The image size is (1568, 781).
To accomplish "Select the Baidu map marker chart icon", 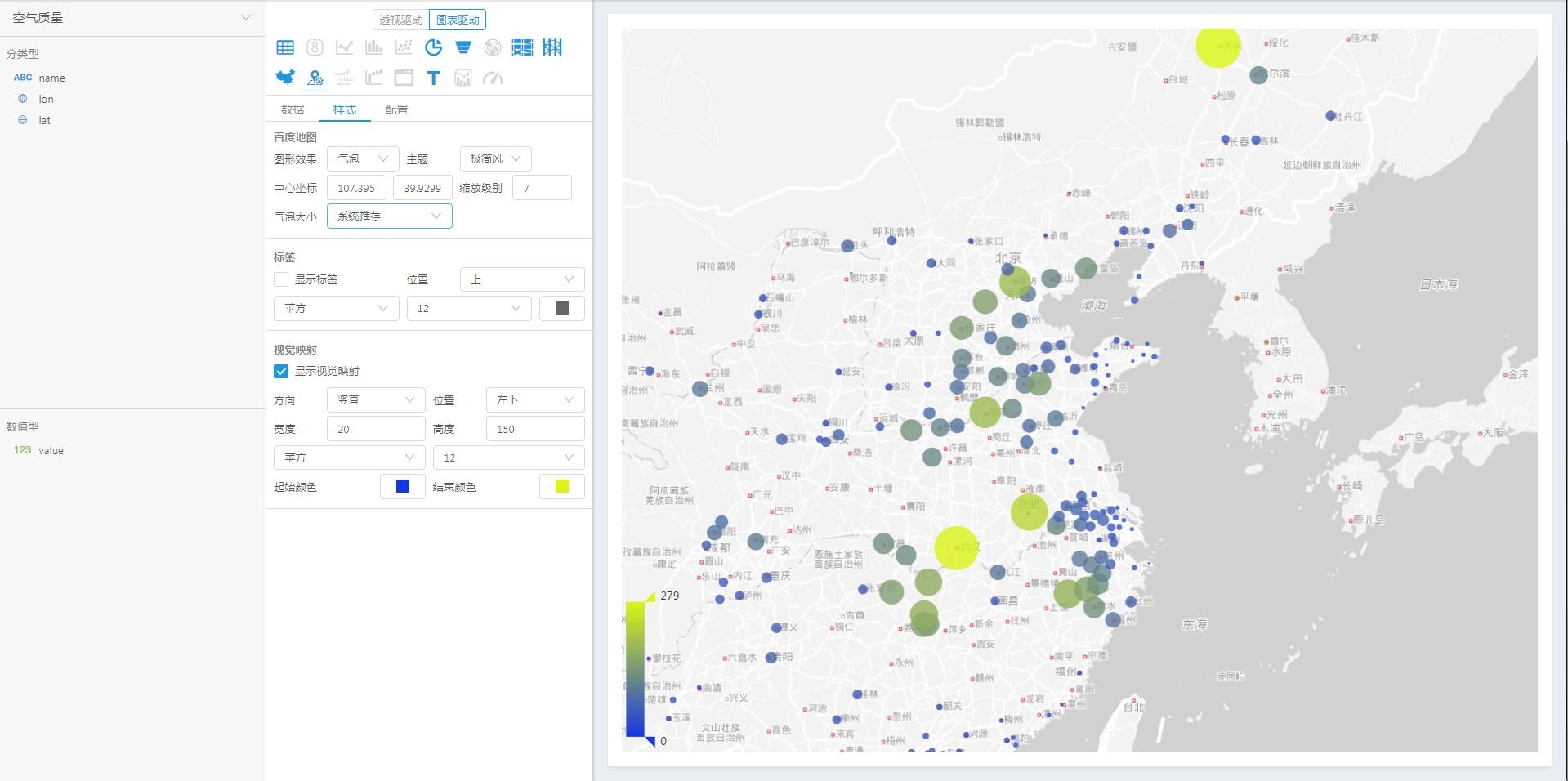I will click(315, 78).
